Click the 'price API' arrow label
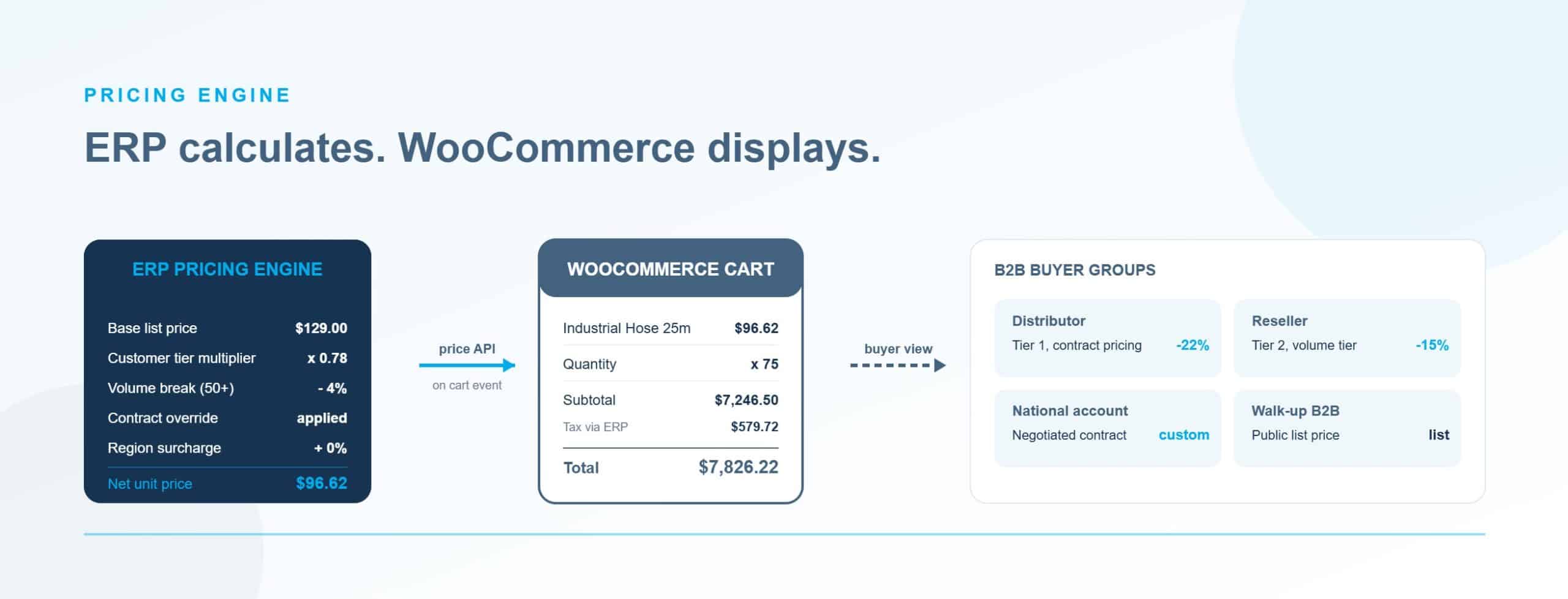The image size is (1568, 599). pos(467,349)
